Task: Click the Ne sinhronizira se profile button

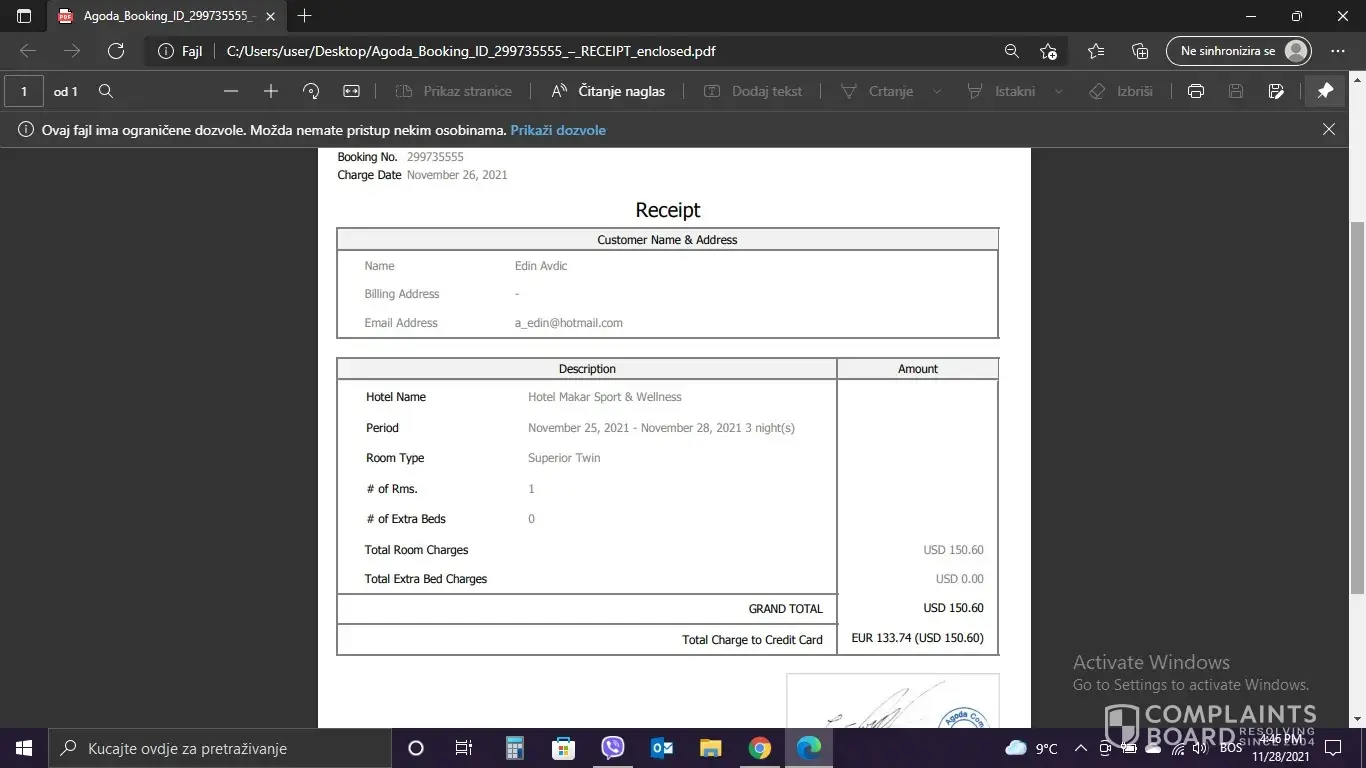Action: [x=1238, y=51]
